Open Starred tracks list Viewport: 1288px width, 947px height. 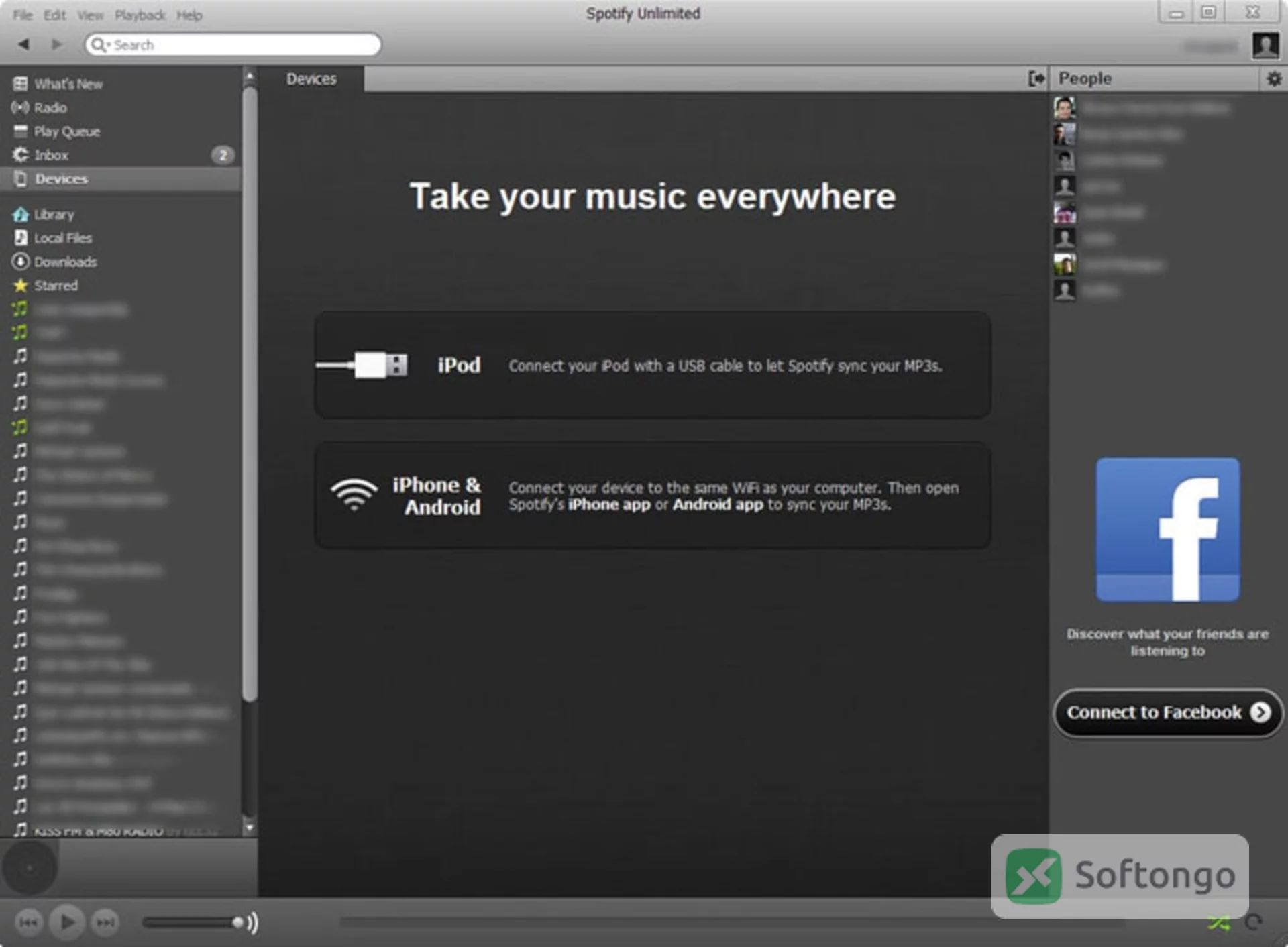coord(121,286)
